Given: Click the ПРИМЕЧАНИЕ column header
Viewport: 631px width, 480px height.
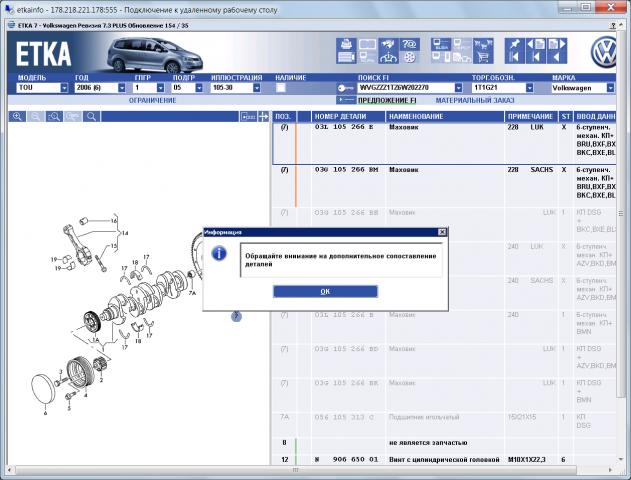Looking at the screenshot, I should tap(531, 117).
